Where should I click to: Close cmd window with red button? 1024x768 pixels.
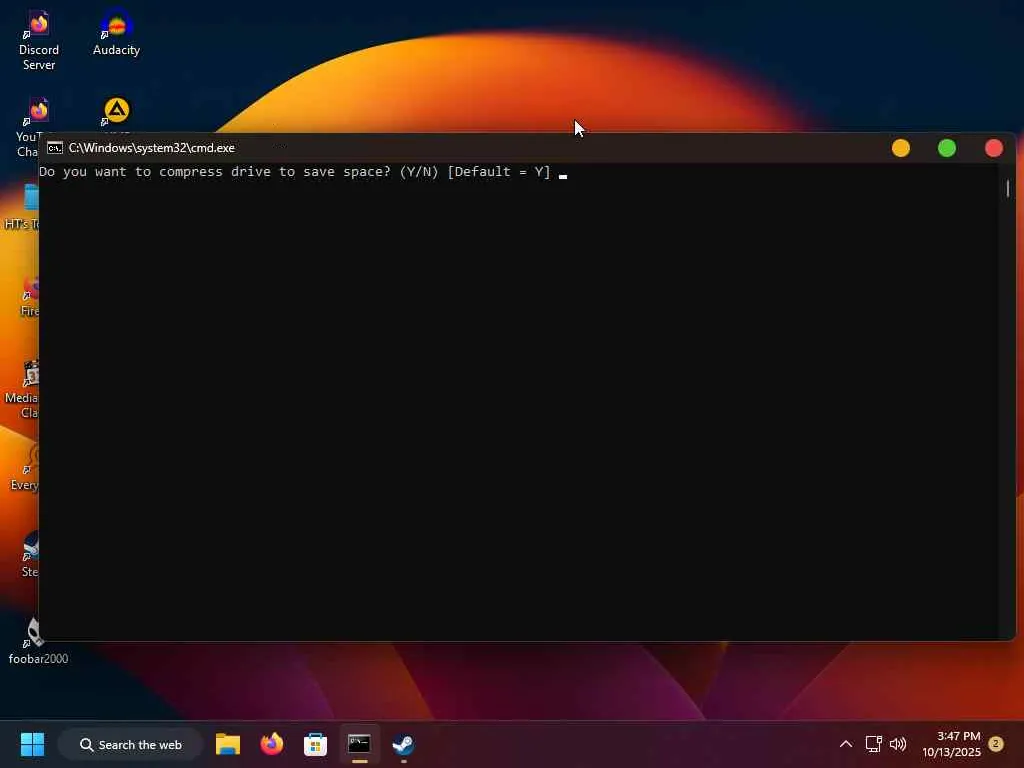click(x=993, y=148)
